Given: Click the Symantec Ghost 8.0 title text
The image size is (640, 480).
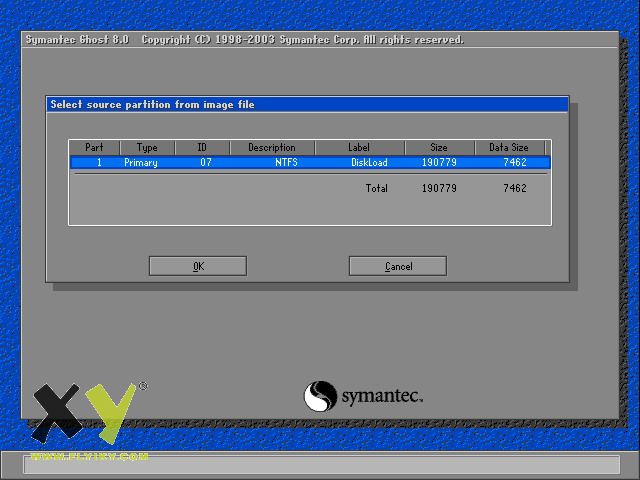Looking at the screenshot, I should click(x=78, y=40).
